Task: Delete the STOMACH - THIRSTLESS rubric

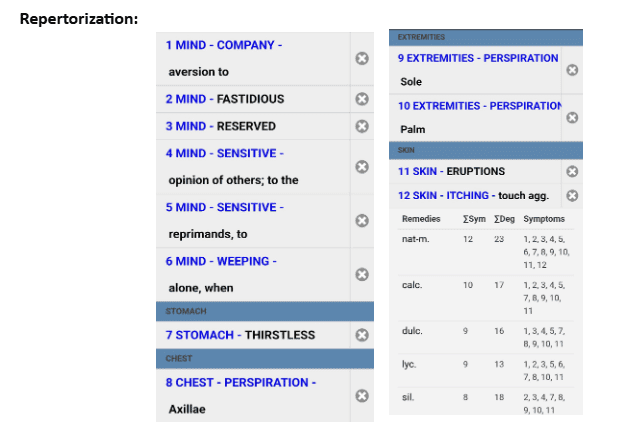Action: (362, 335)
